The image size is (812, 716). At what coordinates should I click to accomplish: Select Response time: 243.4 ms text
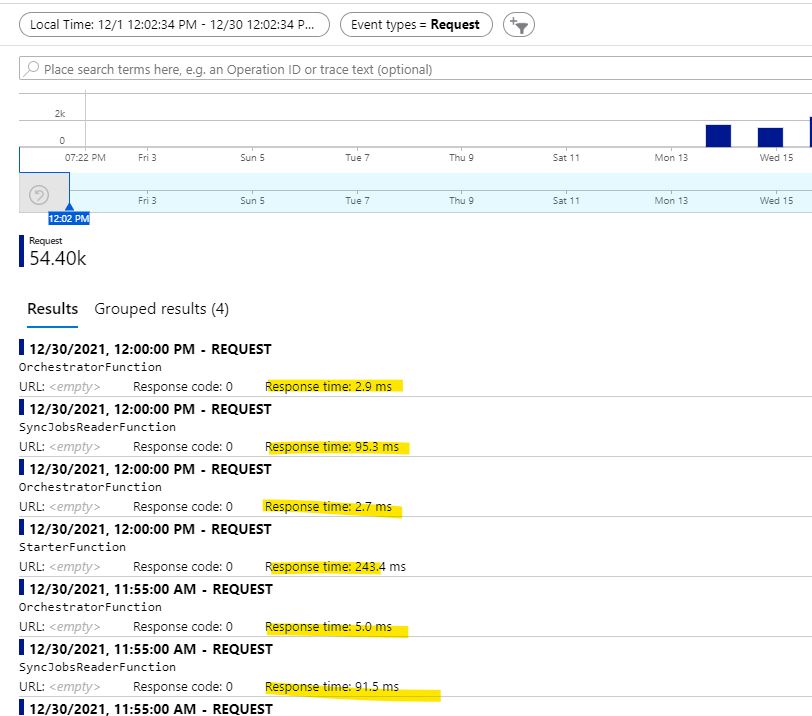click(336, 567)
